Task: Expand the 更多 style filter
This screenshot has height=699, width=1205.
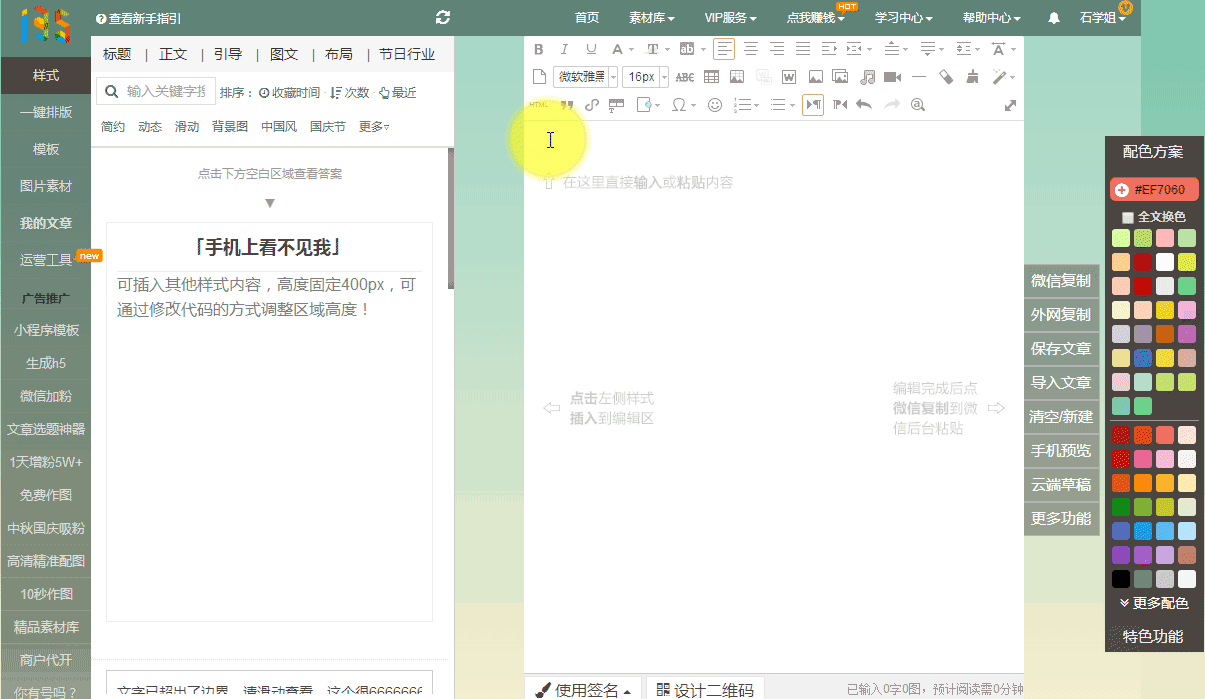Action: pyautogui.click(x=374, y=127)
